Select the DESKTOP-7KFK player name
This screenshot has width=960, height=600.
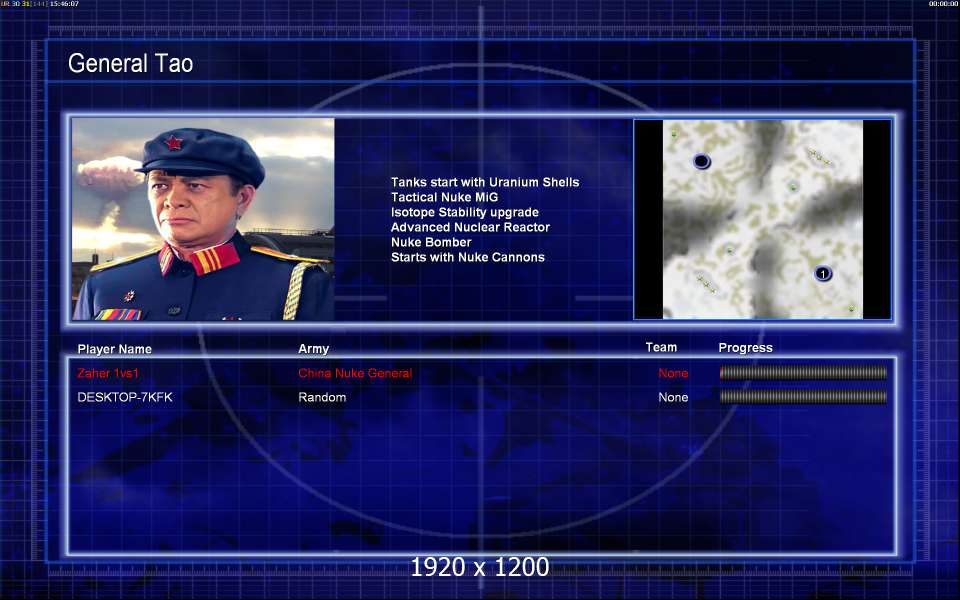tap(125, 397)
